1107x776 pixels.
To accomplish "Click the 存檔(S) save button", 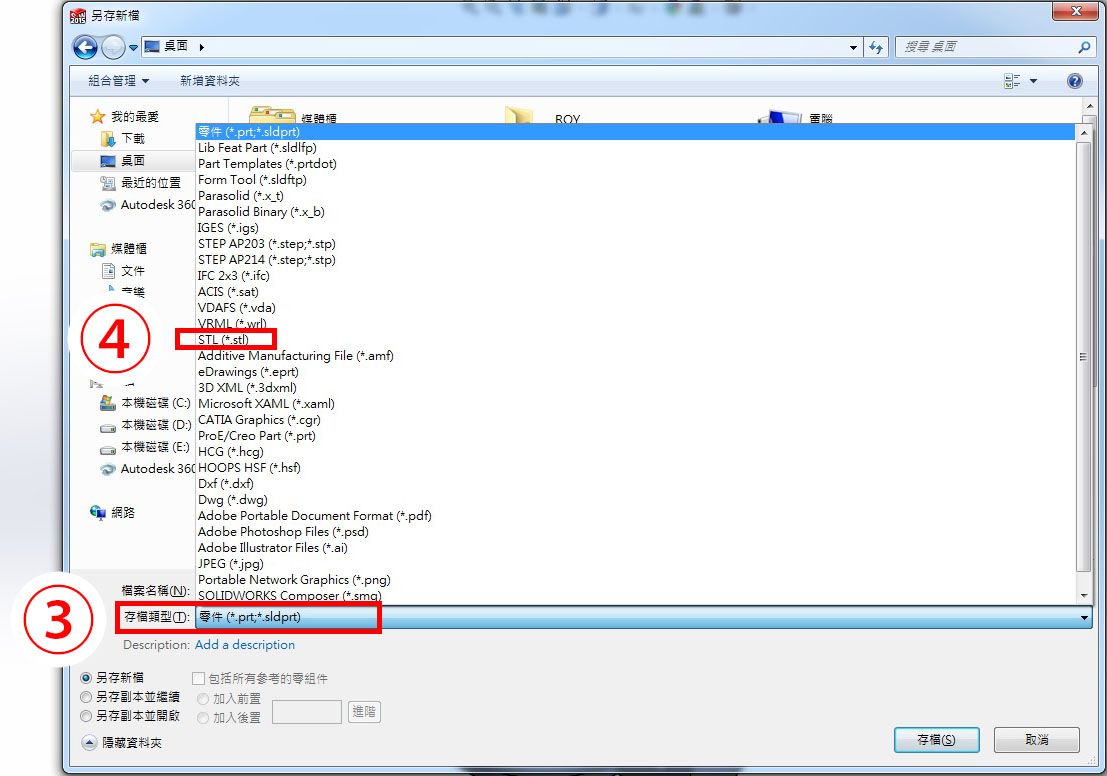I will click(x=936, y=740).
